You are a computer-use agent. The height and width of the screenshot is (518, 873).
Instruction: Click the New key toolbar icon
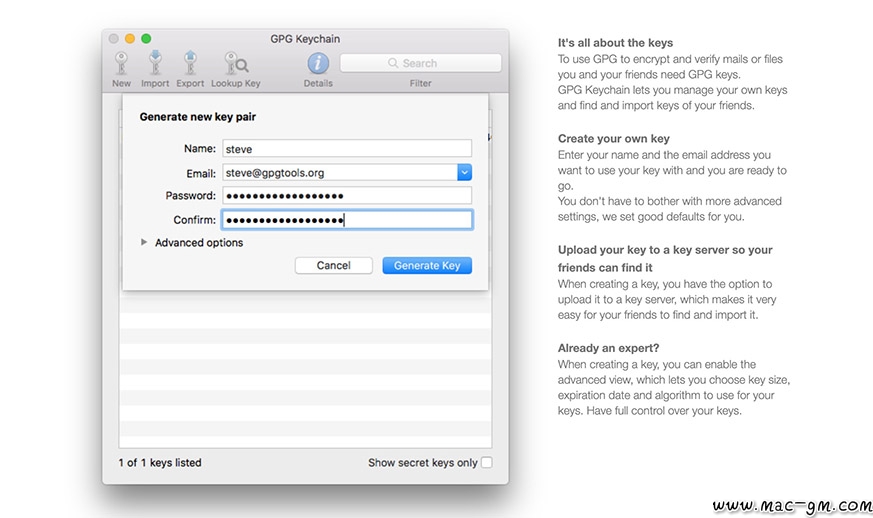click(121, 63)
